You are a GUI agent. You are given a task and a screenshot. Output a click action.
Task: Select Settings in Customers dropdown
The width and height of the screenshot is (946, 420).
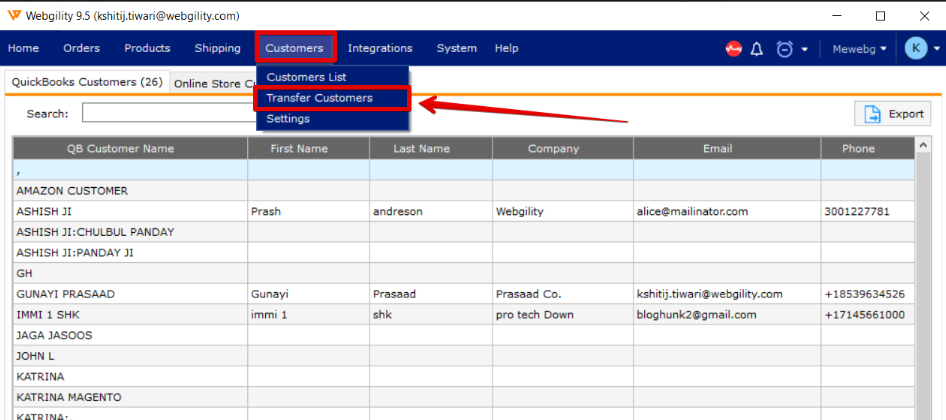pyautogui.click(x=332, y=119)
